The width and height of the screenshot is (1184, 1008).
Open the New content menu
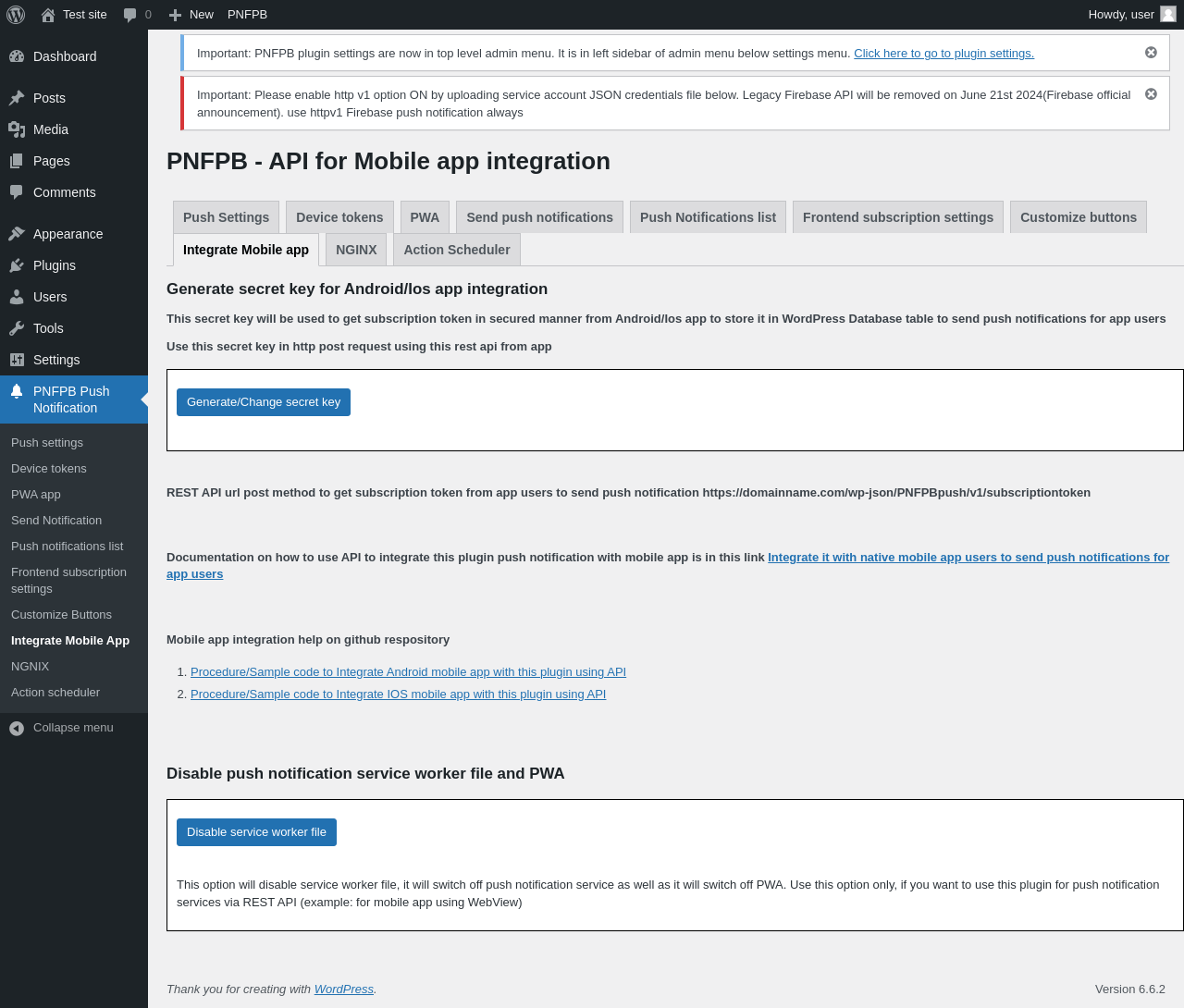tap(191, 15)
